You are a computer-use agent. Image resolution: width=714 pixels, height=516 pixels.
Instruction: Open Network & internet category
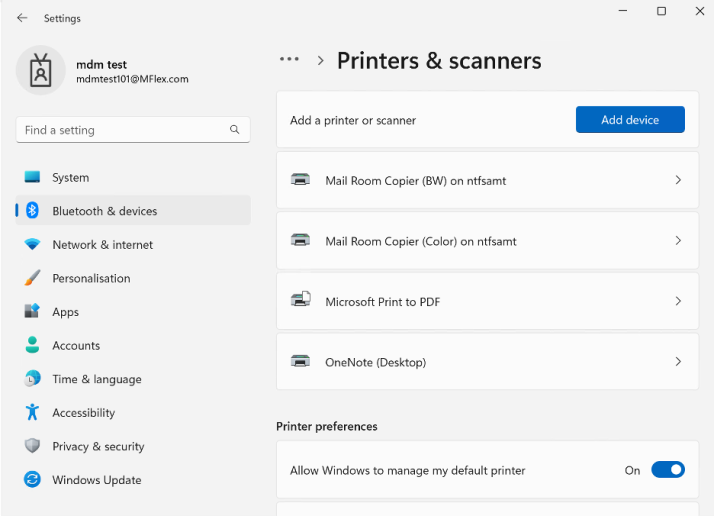click(133, 244)
